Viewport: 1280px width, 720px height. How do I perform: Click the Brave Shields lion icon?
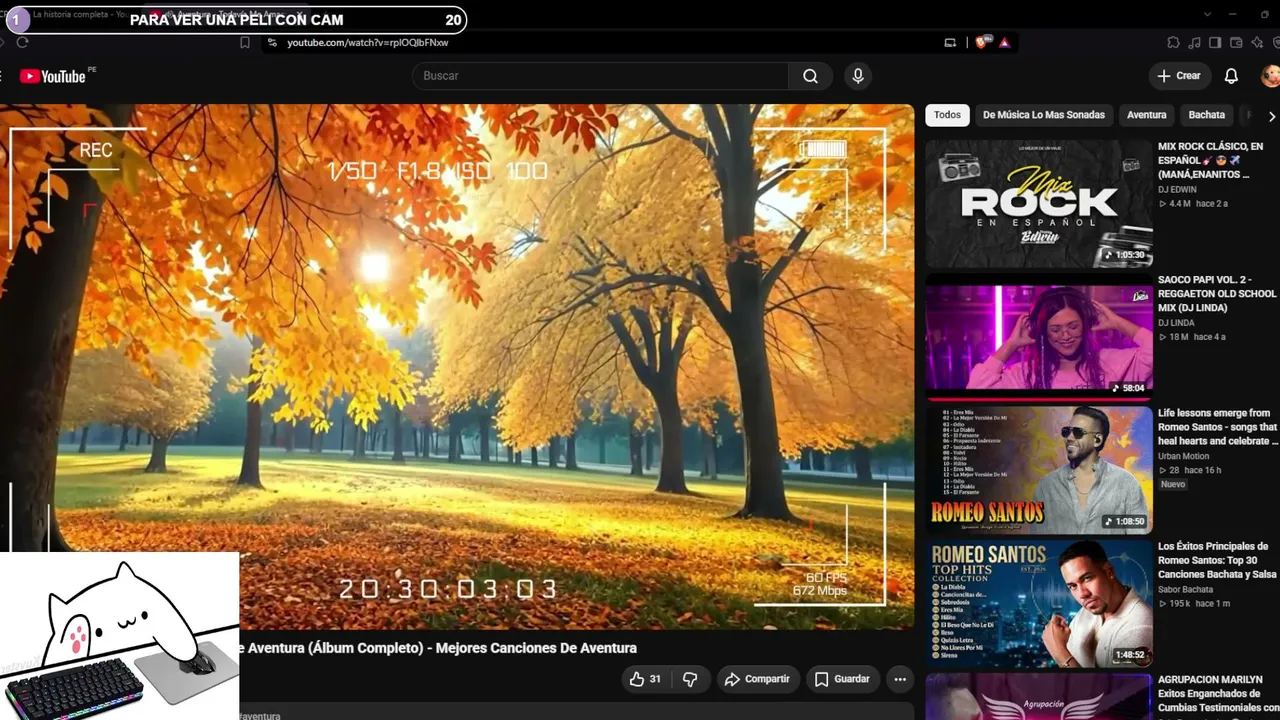982,42
